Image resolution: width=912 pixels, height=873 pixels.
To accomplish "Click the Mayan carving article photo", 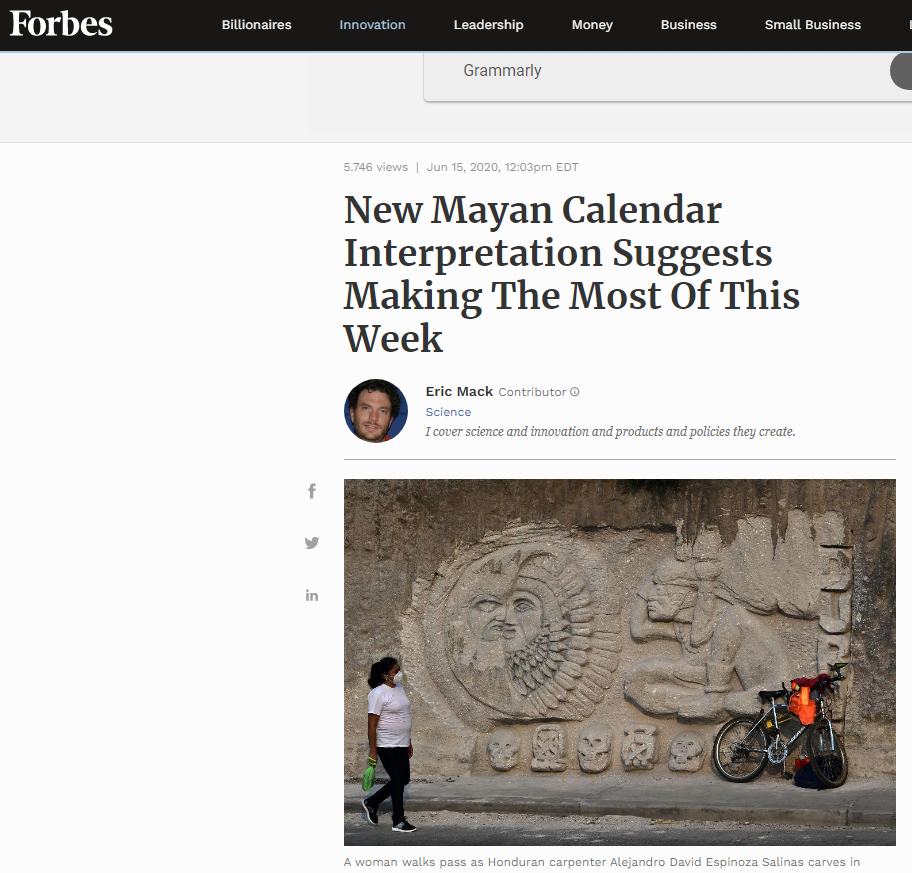I will 619,662.
